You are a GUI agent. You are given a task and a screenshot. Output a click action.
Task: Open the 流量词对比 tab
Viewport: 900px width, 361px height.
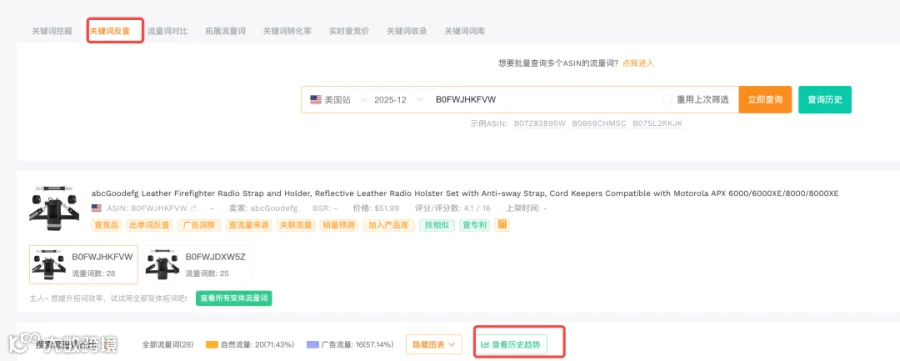pos(168,31)
